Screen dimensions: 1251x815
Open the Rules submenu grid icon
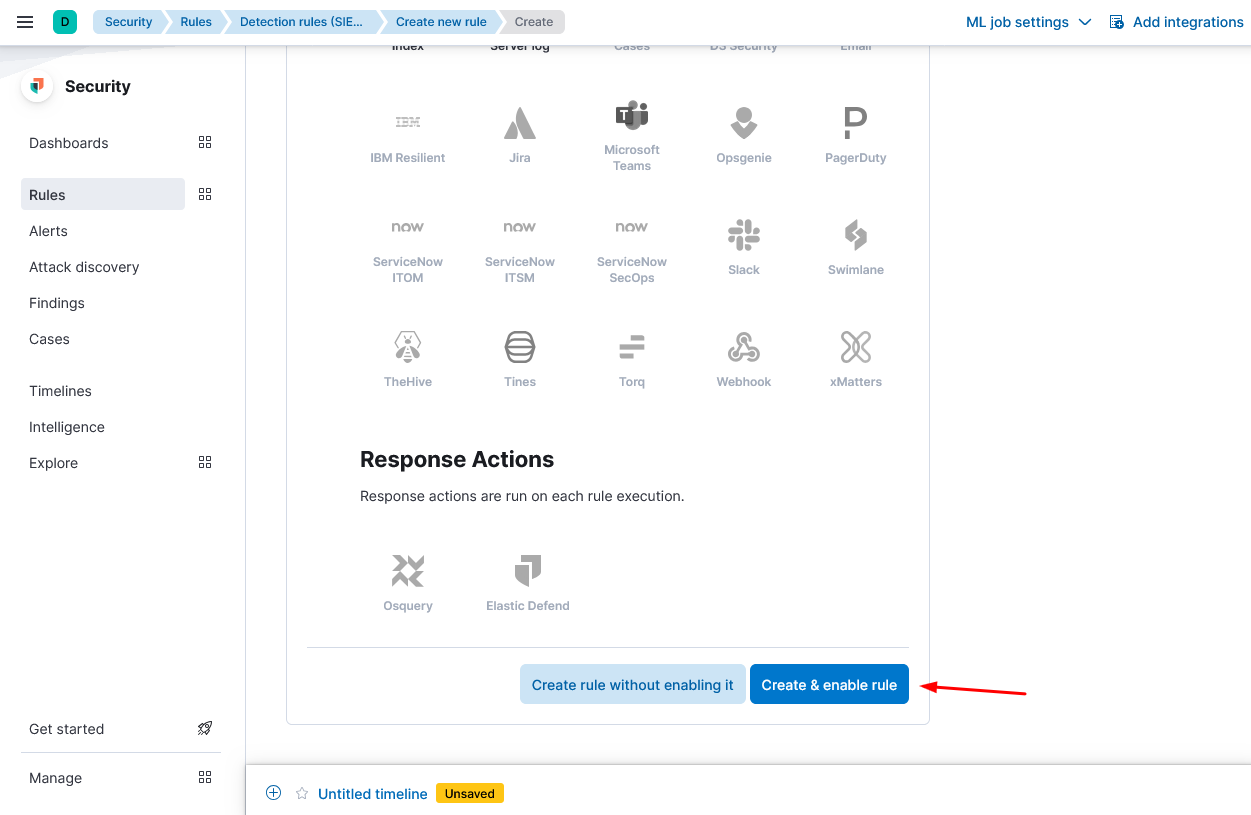(x=205, y=194)
